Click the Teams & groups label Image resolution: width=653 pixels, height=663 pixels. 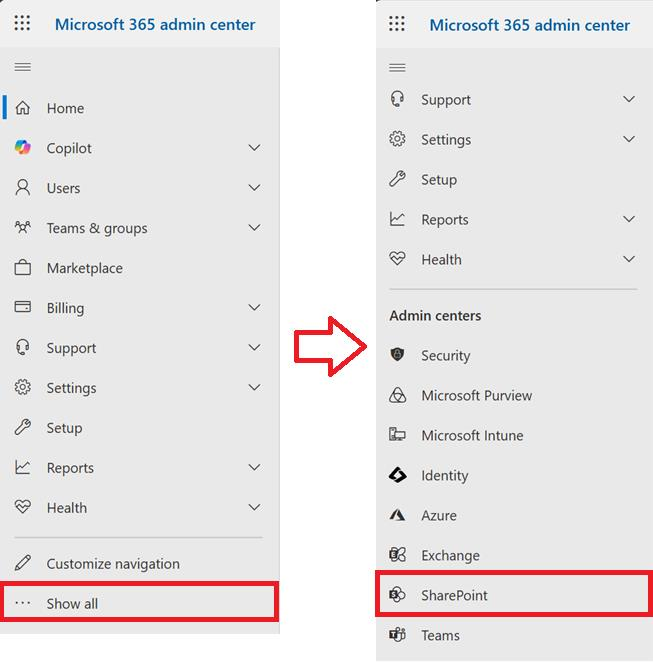pos(97,228)
